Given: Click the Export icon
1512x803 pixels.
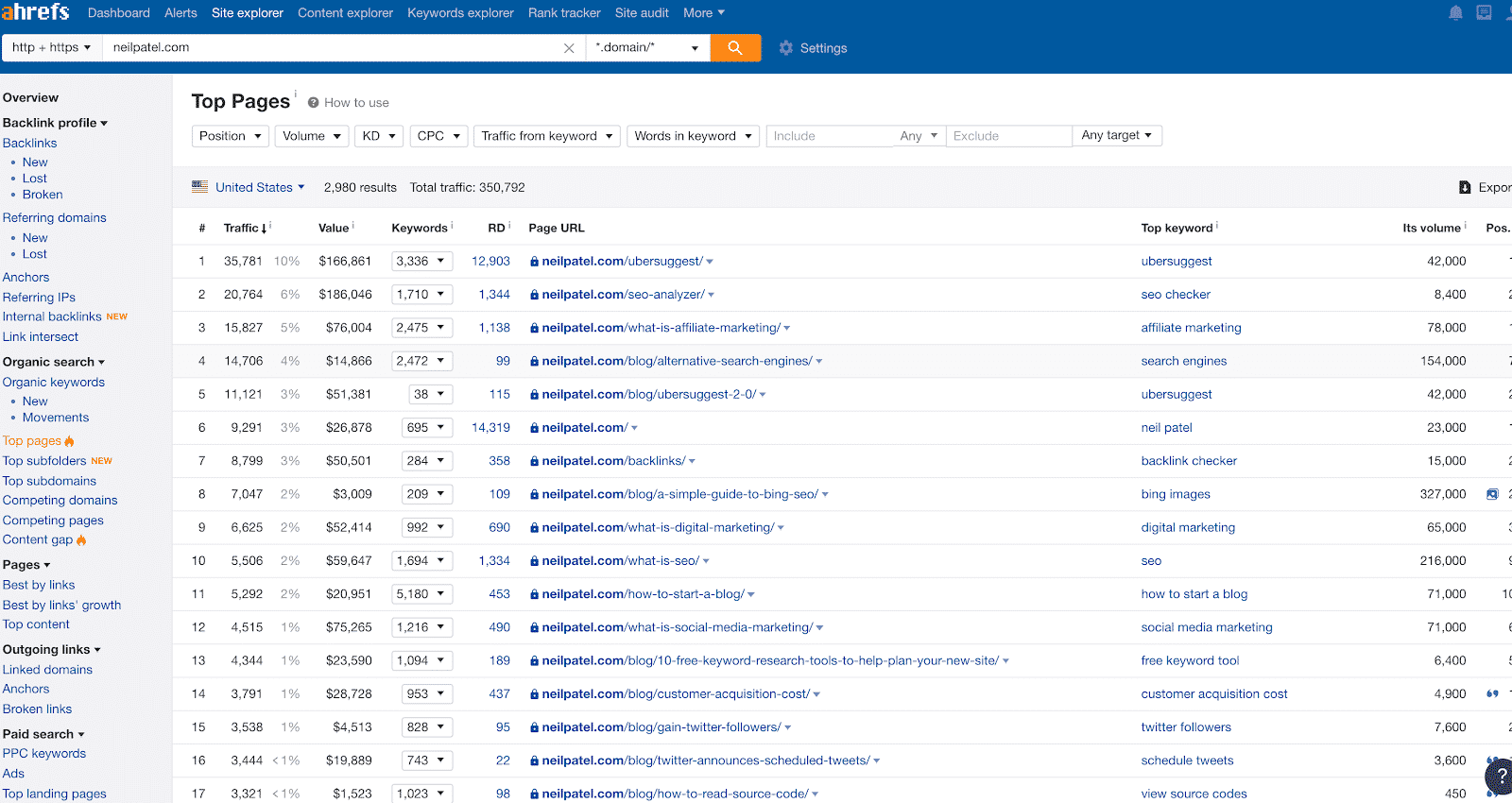Looking at the screenshot, I should 1465,187.
